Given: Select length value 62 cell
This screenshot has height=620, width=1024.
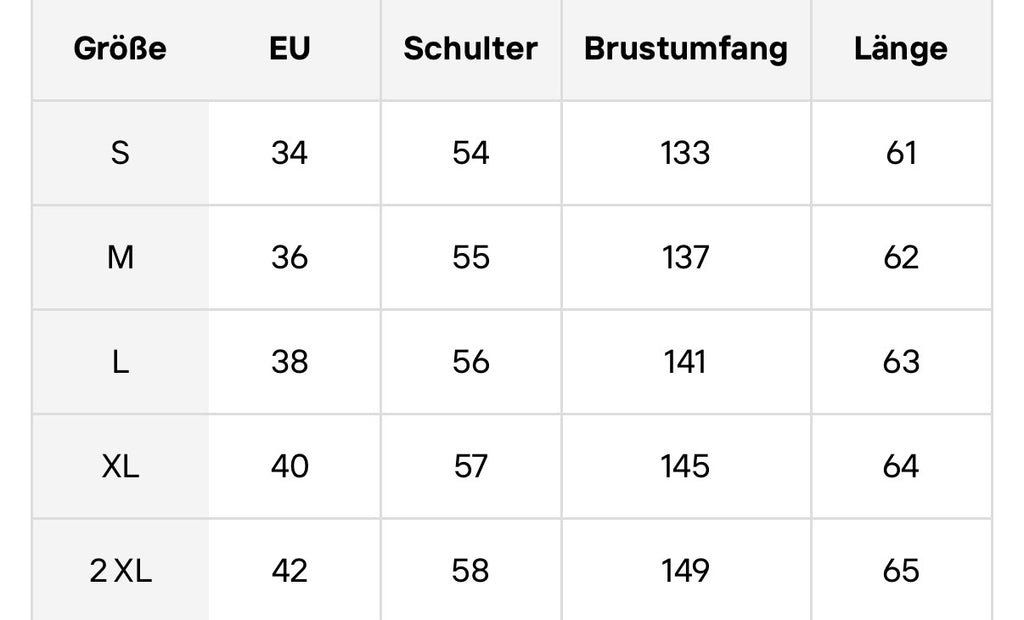Looking at the screenshot, I should pos(901,258).
